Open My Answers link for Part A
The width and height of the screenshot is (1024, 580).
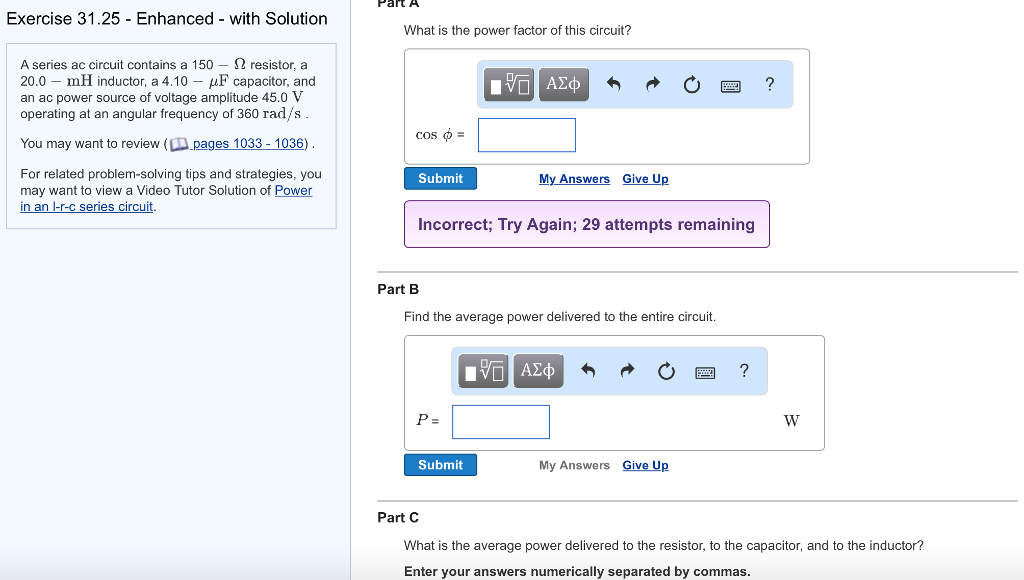click(574, 179)
